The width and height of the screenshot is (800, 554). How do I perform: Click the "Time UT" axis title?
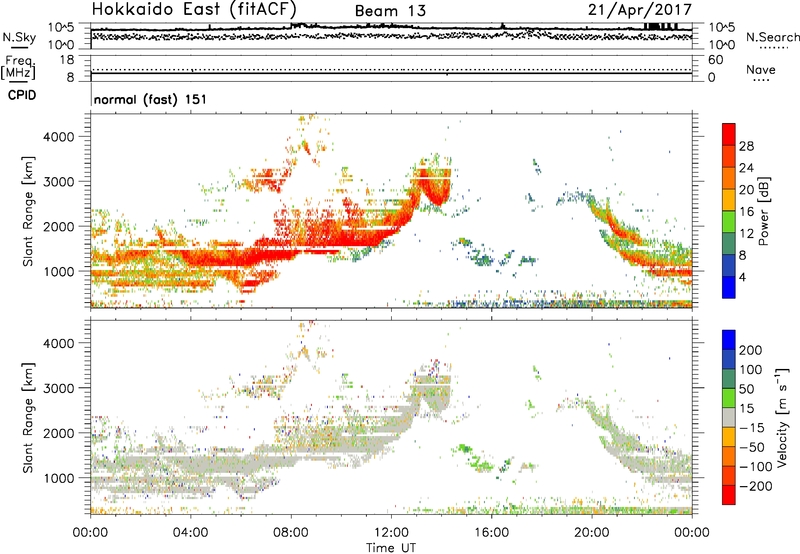coord(391,547)
